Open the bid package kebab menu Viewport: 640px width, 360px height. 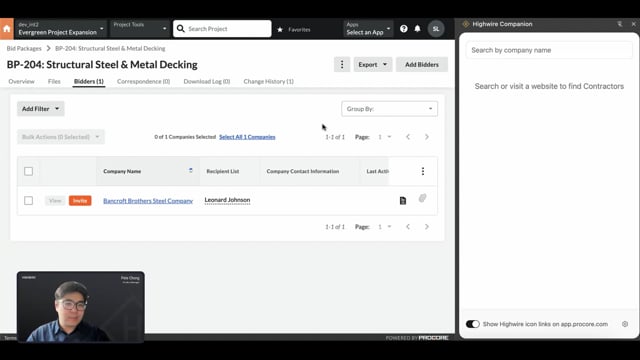(x=342, y=64)
